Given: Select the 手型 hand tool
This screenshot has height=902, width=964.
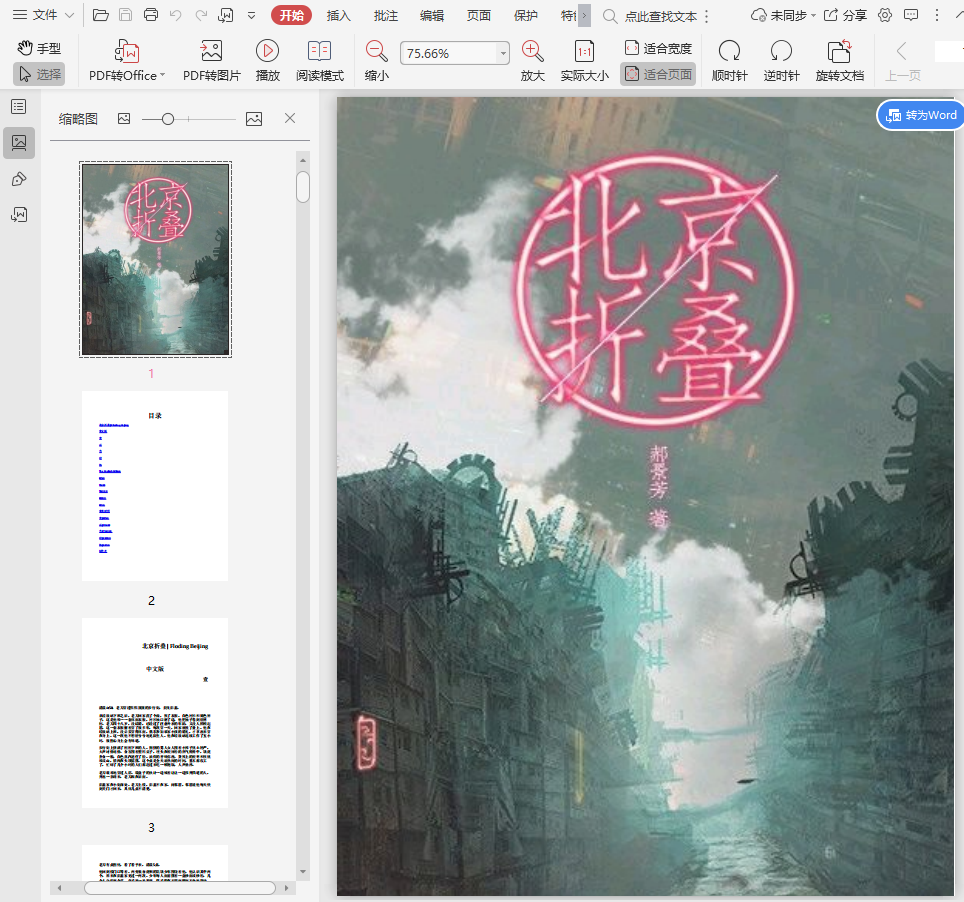Looking at the screenshot, I should pyautogui.click(x=39, y=48).
